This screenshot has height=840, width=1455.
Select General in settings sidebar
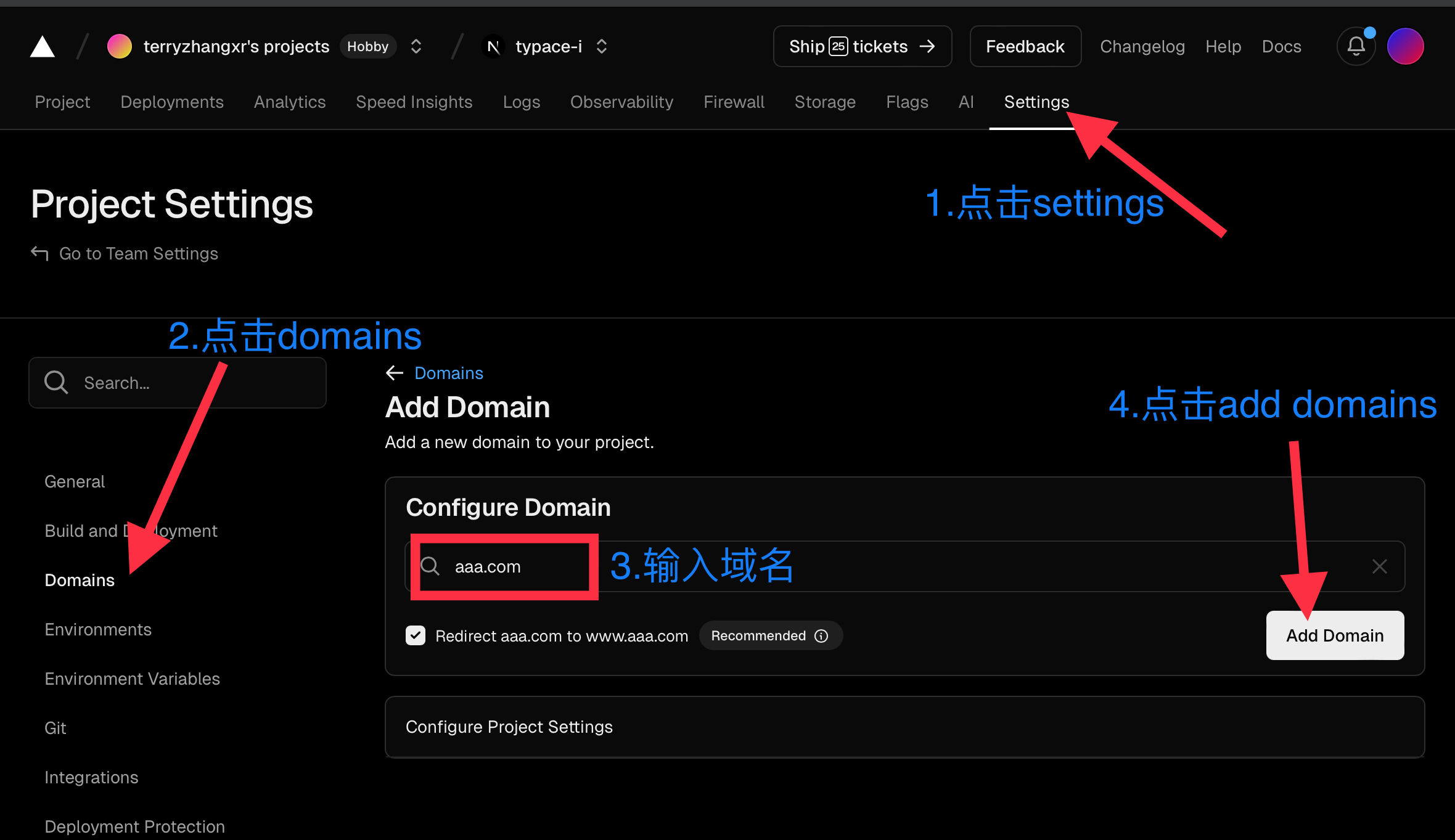(75, 481)
